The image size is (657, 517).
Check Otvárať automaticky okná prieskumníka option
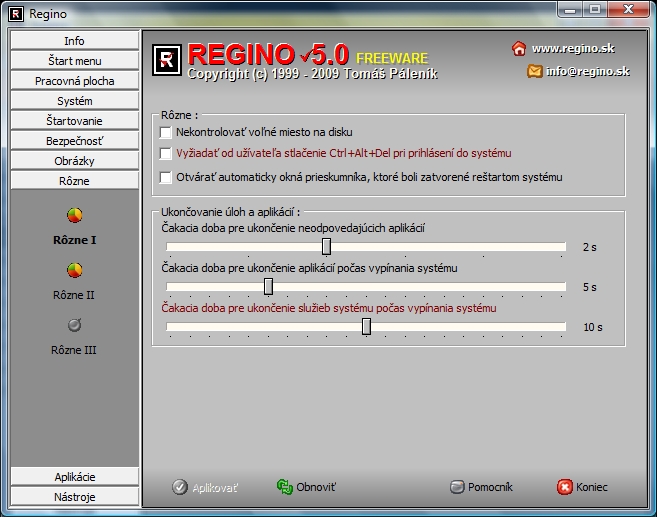166,177
